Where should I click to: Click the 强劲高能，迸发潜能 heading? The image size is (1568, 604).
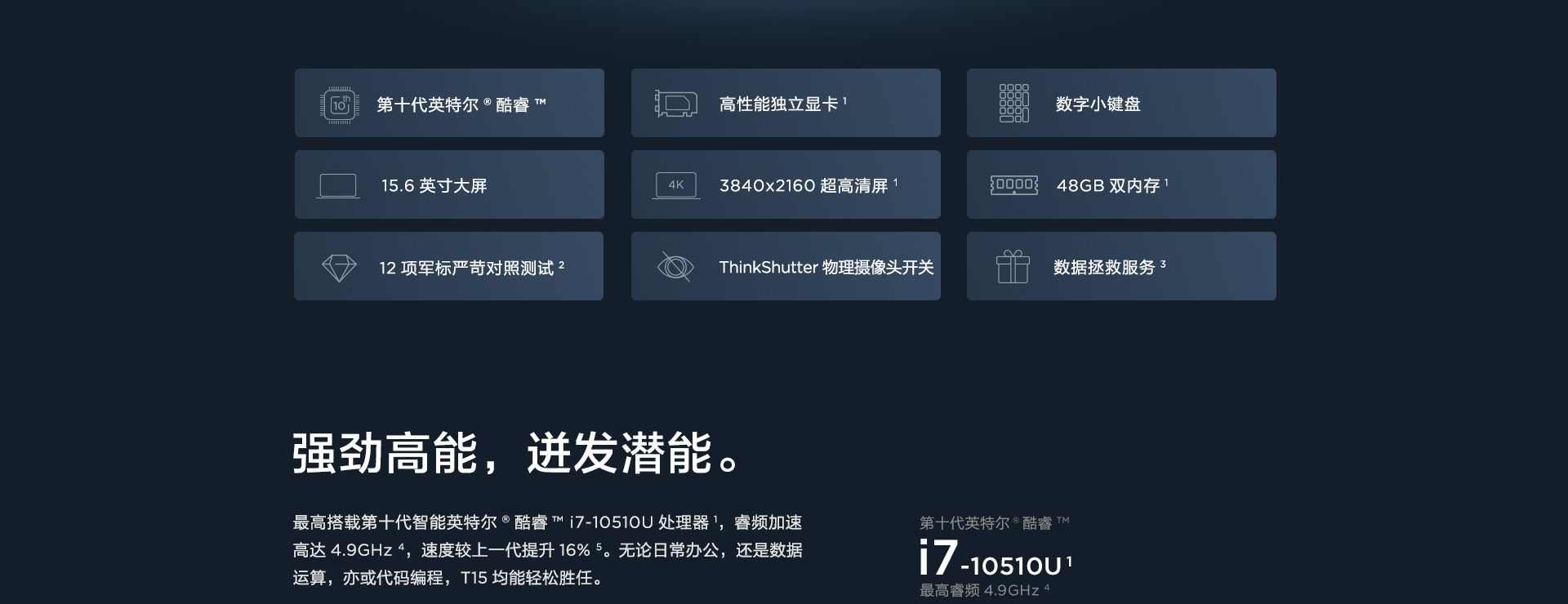pos(515,454)
